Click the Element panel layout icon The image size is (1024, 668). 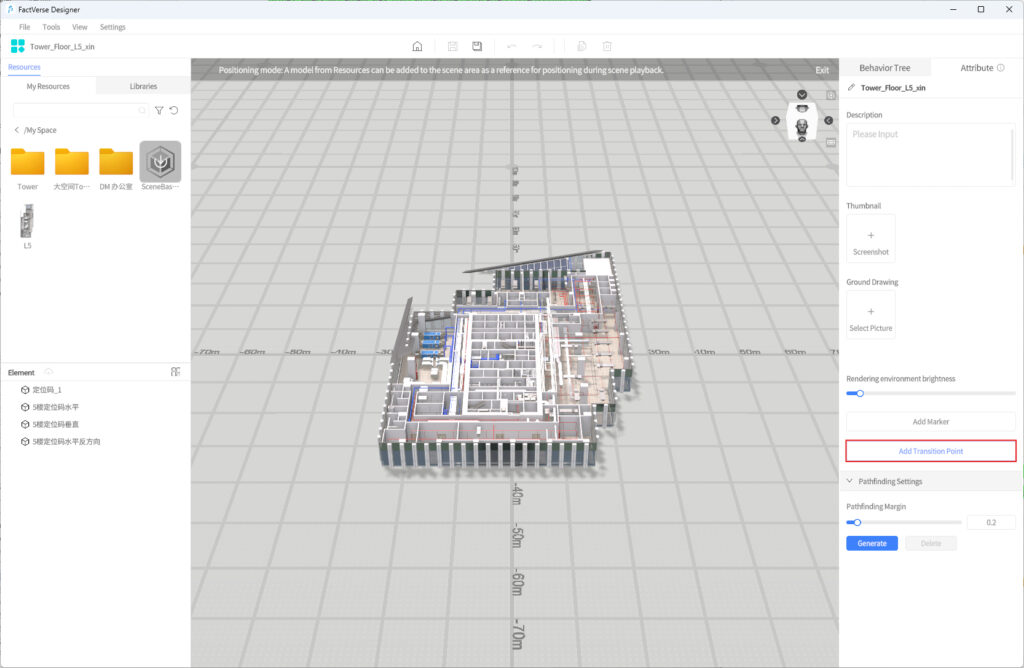click(x=175, y=372)
